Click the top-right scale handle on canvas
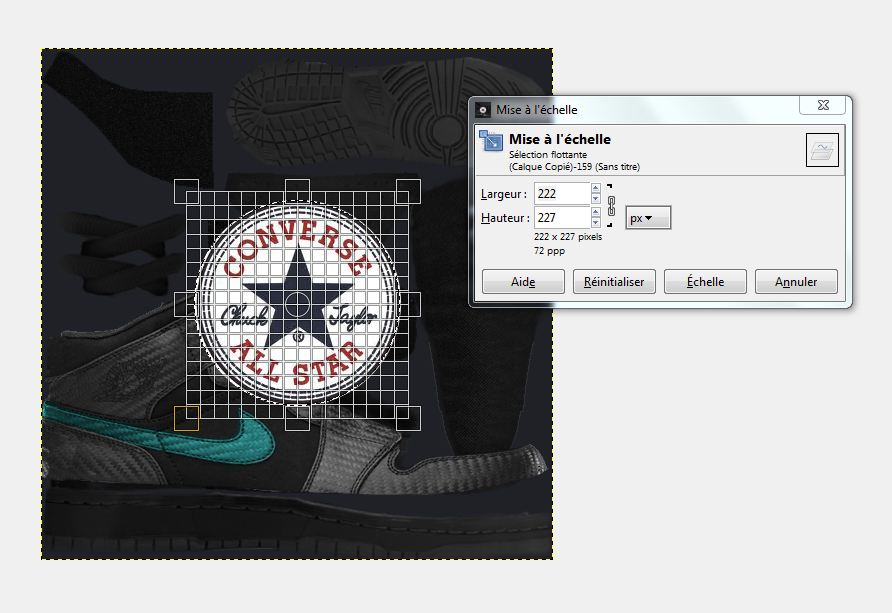Screen dimensions: 892x613 pos(408,192)
